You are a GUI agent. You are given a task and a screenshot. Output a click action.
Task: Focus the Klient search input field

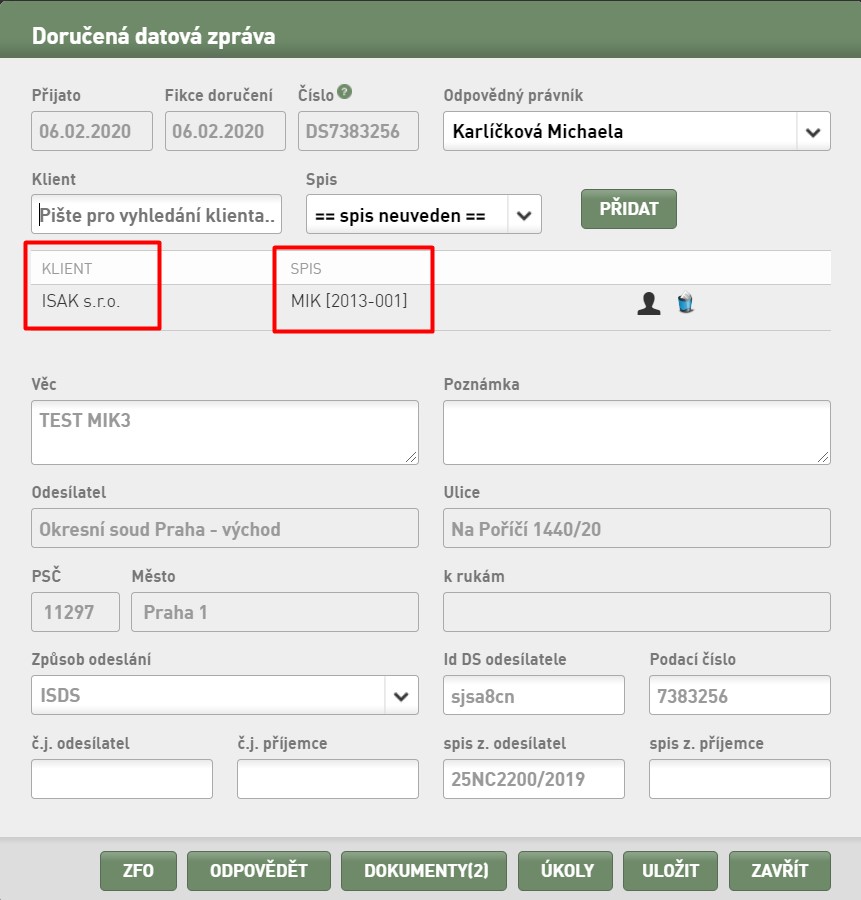156,215
